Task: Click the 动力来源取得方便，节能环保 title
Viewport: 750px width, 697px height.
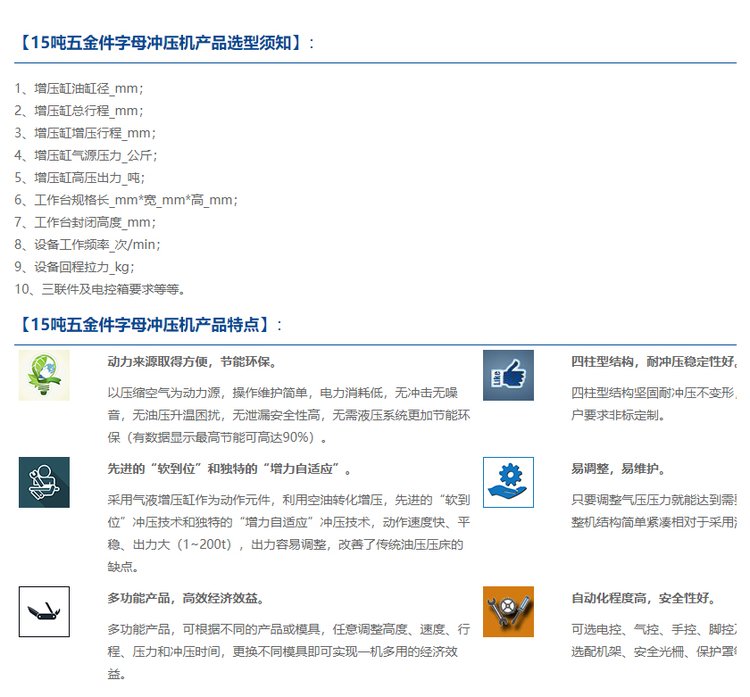Action: (x=192, y=361)
